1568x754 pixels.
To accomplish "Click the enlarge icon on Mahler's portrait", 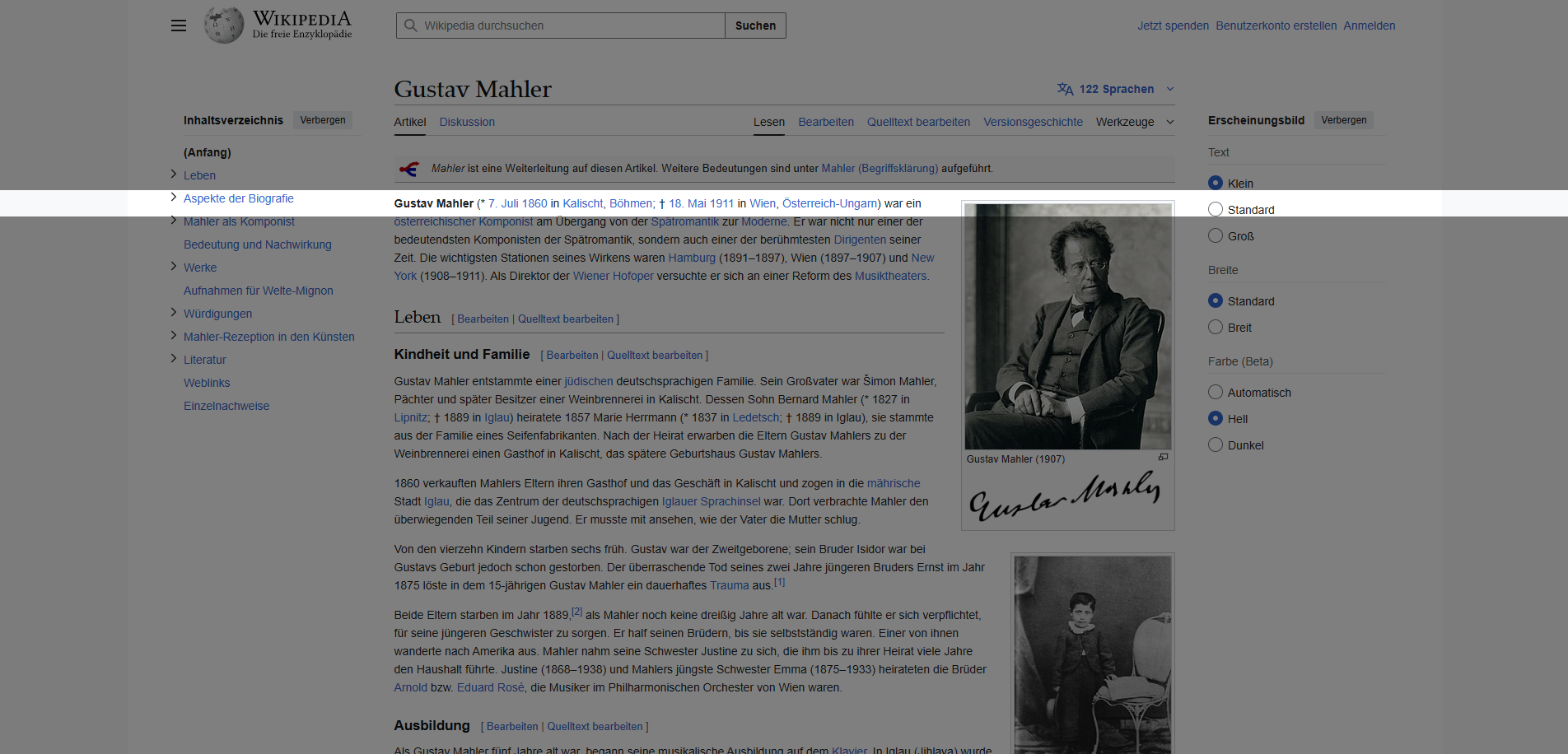I will 1164,457.
